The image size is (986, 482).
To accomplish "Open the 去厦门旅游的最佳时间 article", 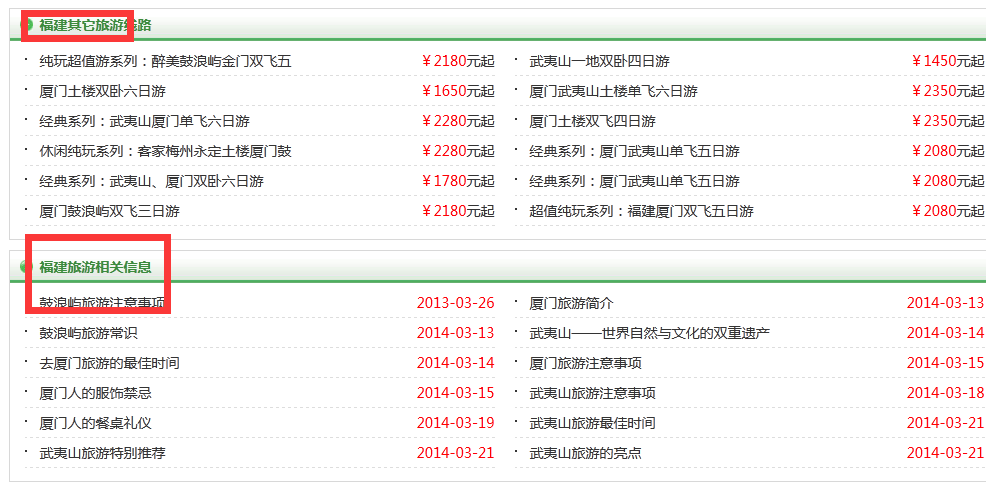I will point(109,363).
